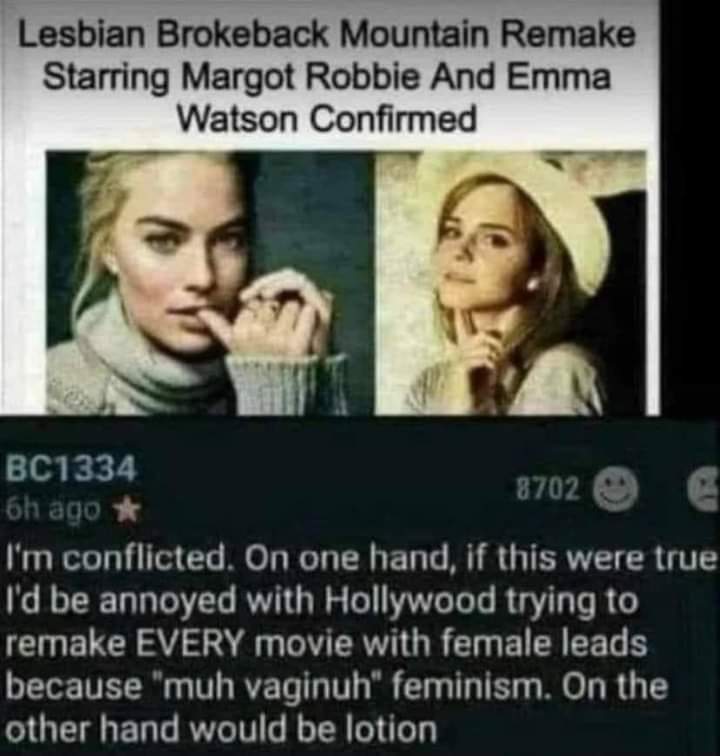The image size is (720, 756).
Task: Click the 8702 vote count
Action: coord(547,489)
